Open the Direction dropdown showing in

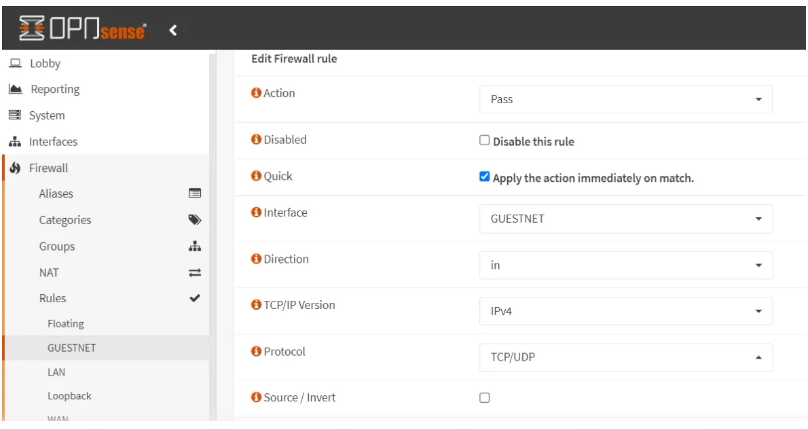point(626,265)
